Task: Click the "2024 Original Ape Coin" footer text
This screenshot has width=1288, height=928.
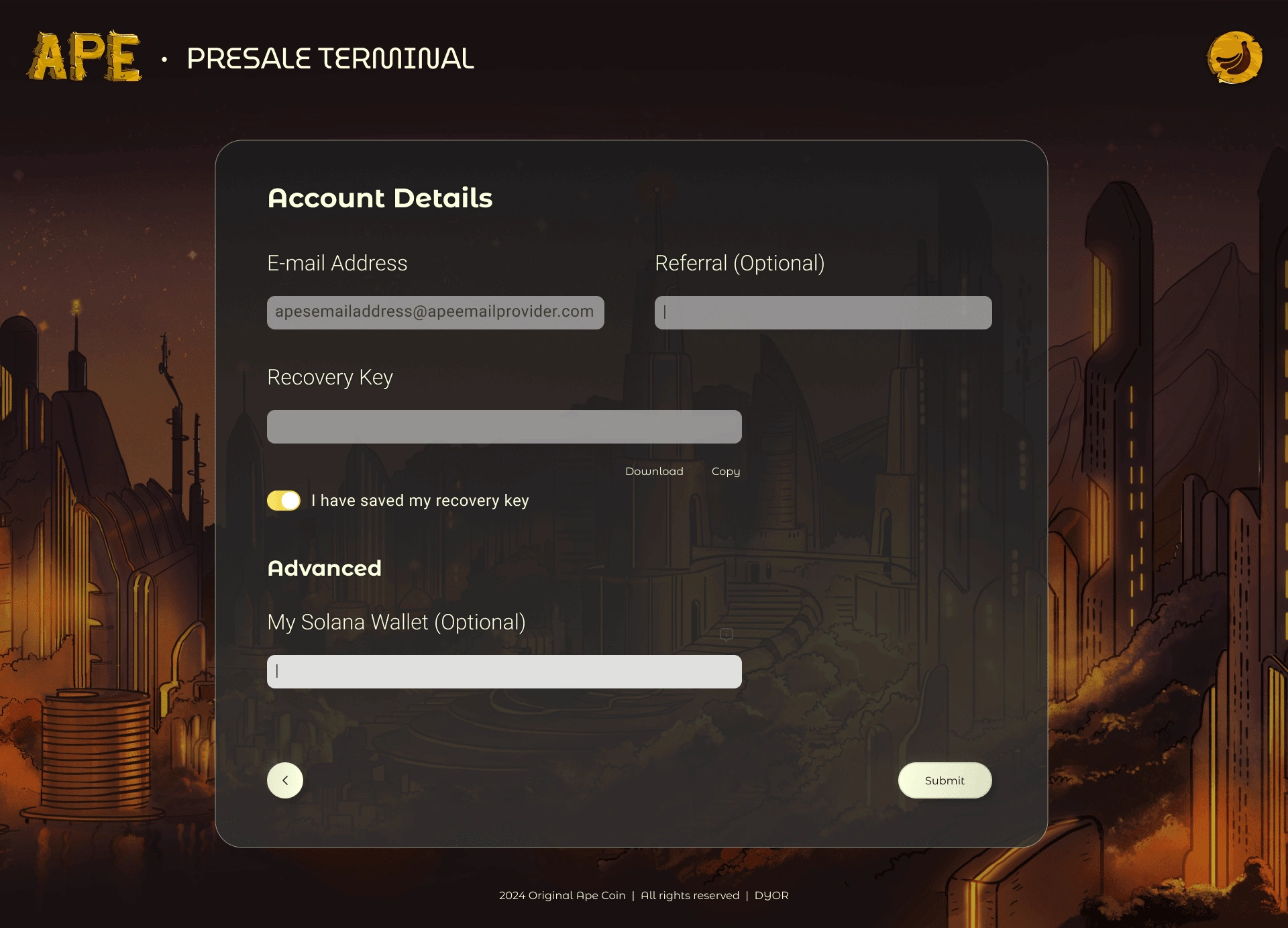Action: click(x=562, y=896)
